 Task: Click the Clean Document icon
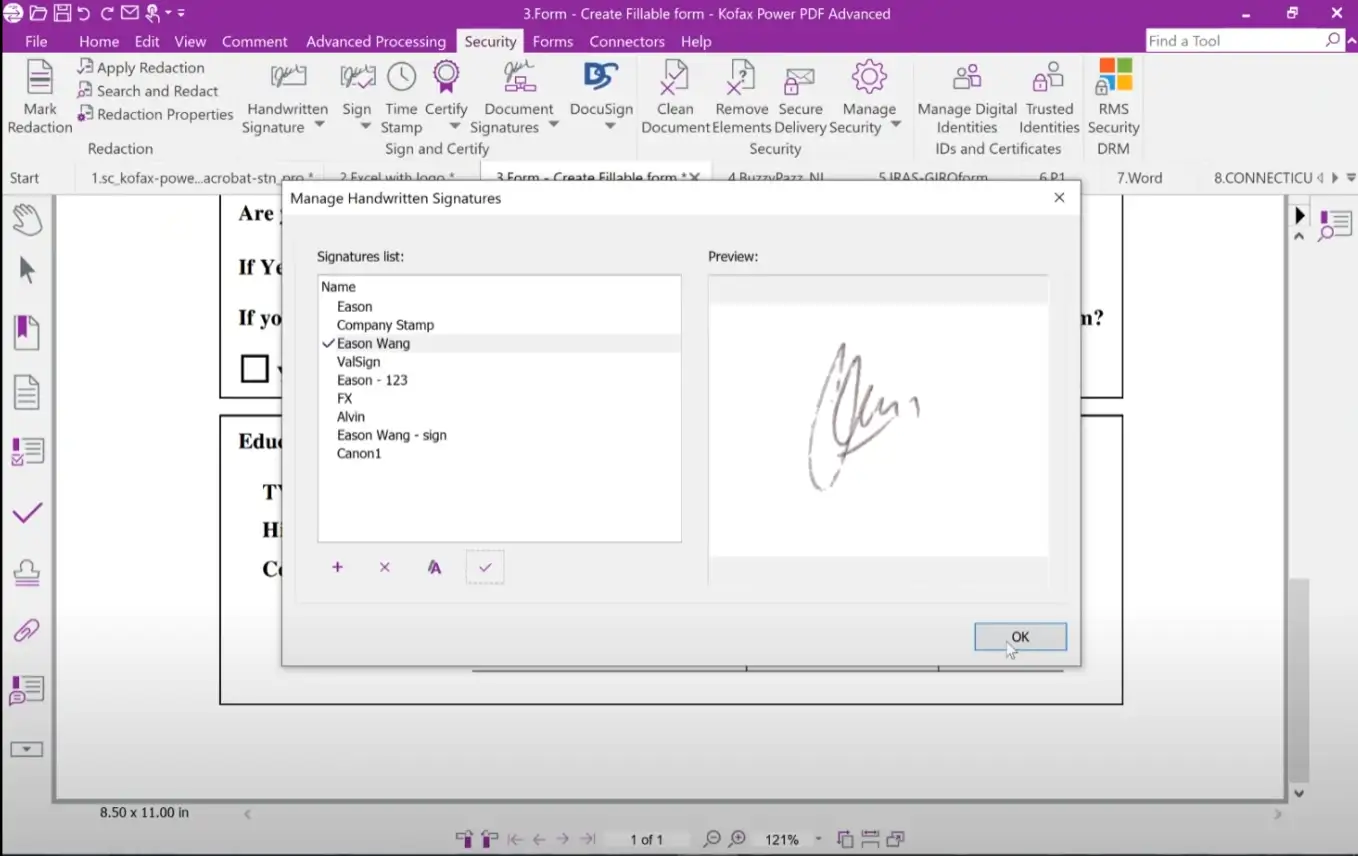675,78
